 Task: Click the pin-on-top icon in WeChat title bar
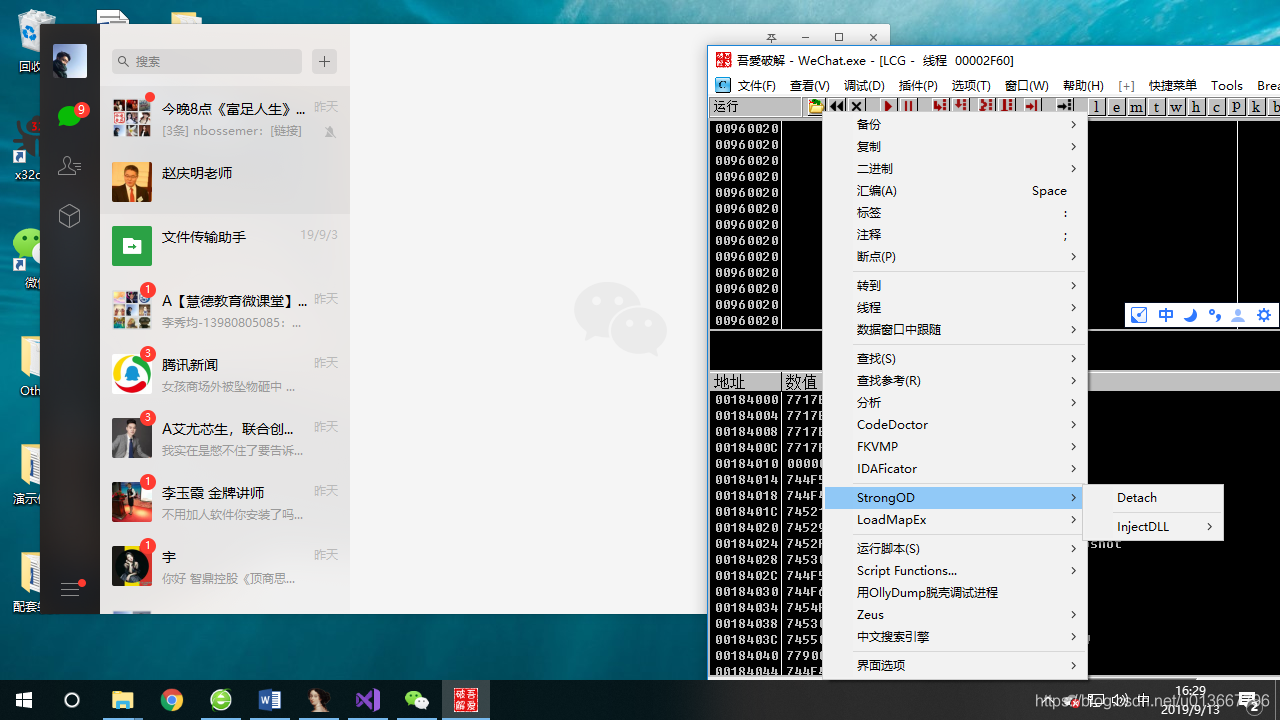click(771, 37)
